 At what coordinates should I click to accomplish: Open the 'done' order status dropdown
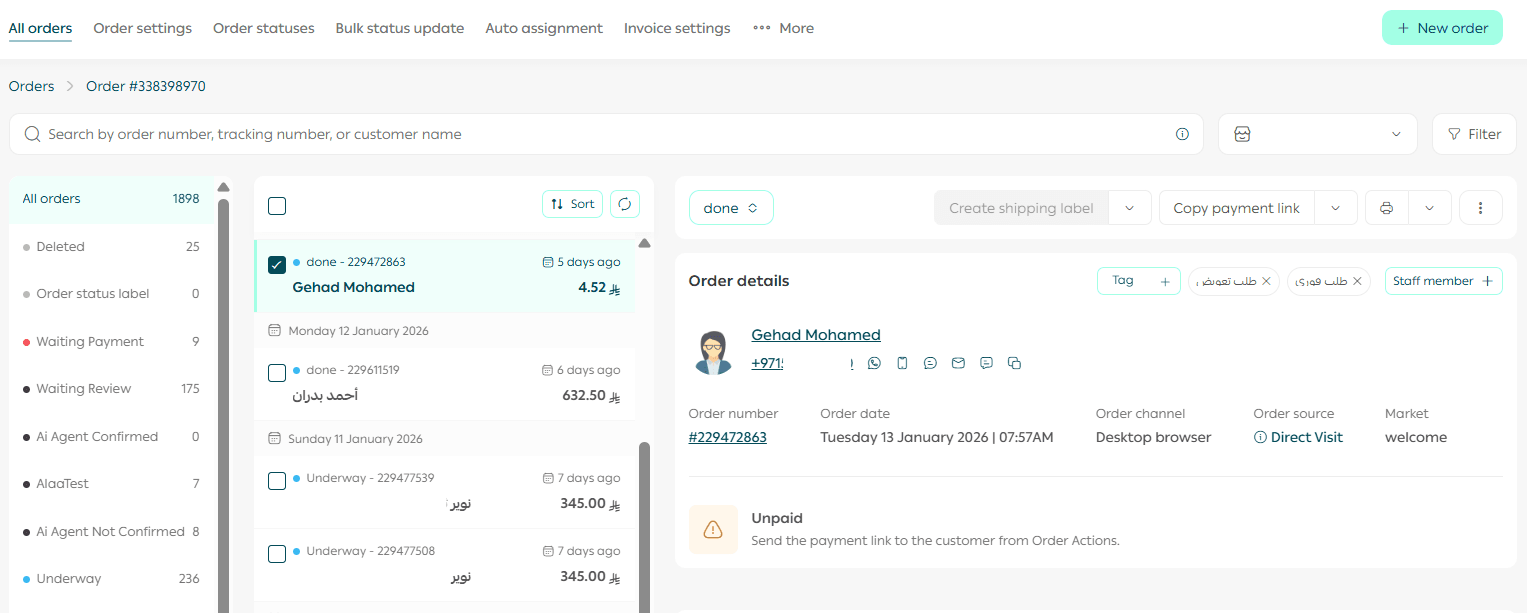(731, 208)
